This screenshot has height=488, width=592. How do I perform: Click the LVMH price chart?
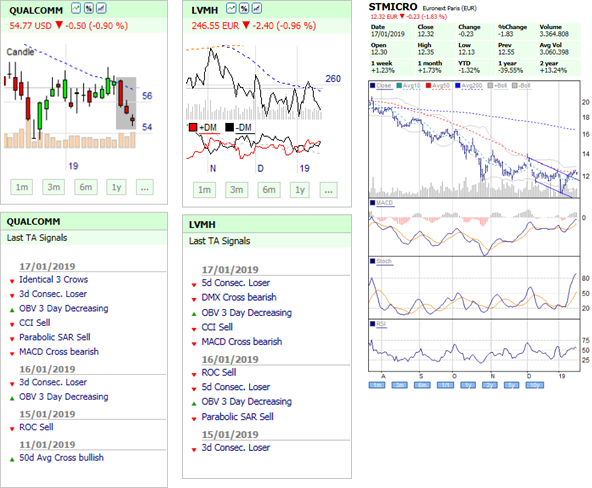click(254, 82)
